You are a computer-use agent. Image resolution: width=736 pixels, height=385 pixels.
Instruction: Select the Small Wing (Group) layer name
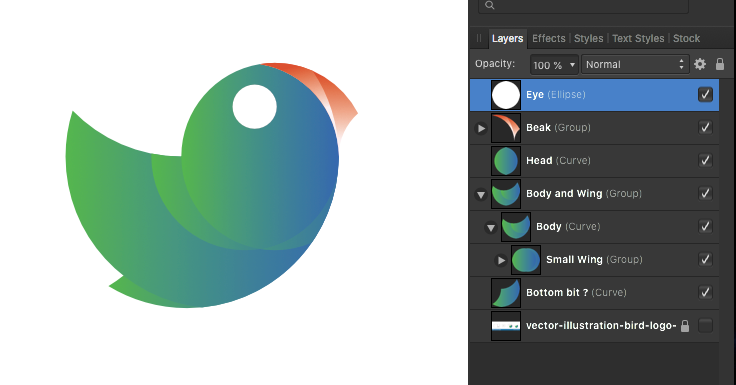[594, 259]
